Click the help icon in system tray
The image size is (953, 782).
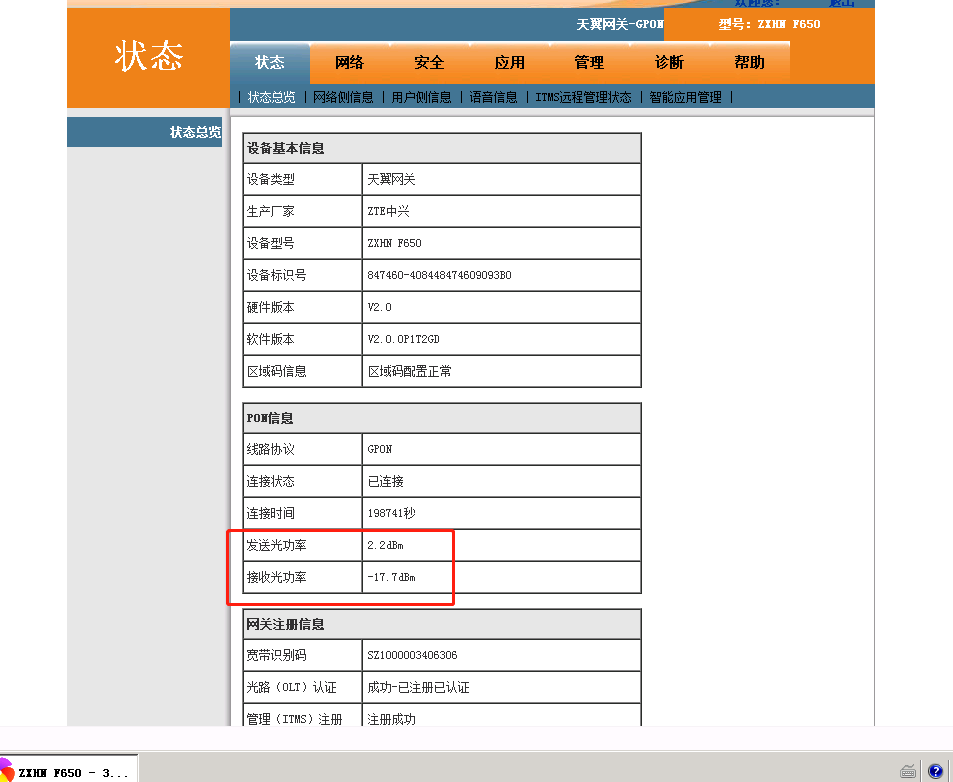coord(935,771)
